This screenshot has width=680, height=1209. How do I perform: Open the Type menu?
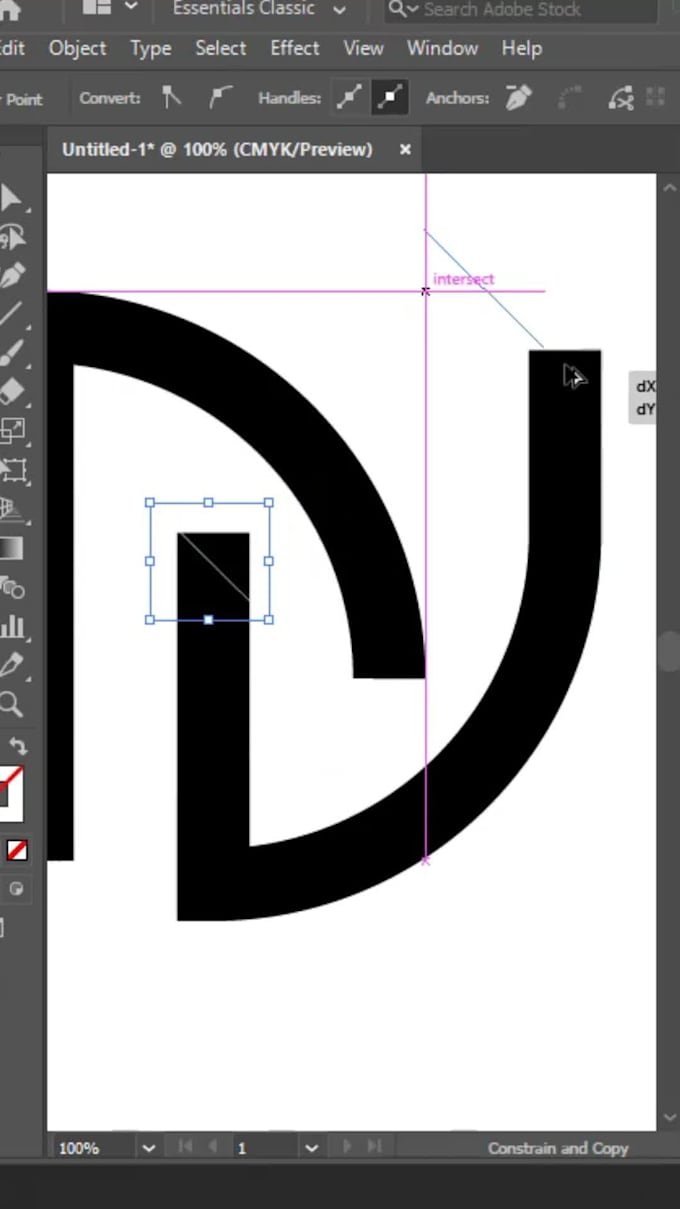[x=150, y=48]
